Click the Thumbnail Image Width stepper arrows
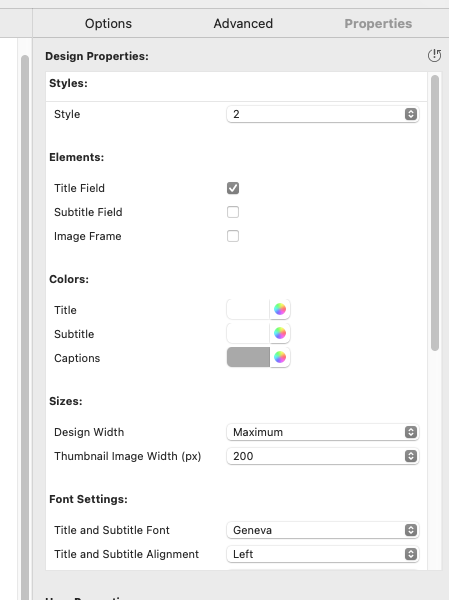449x600 pixels. click(411, 456)
